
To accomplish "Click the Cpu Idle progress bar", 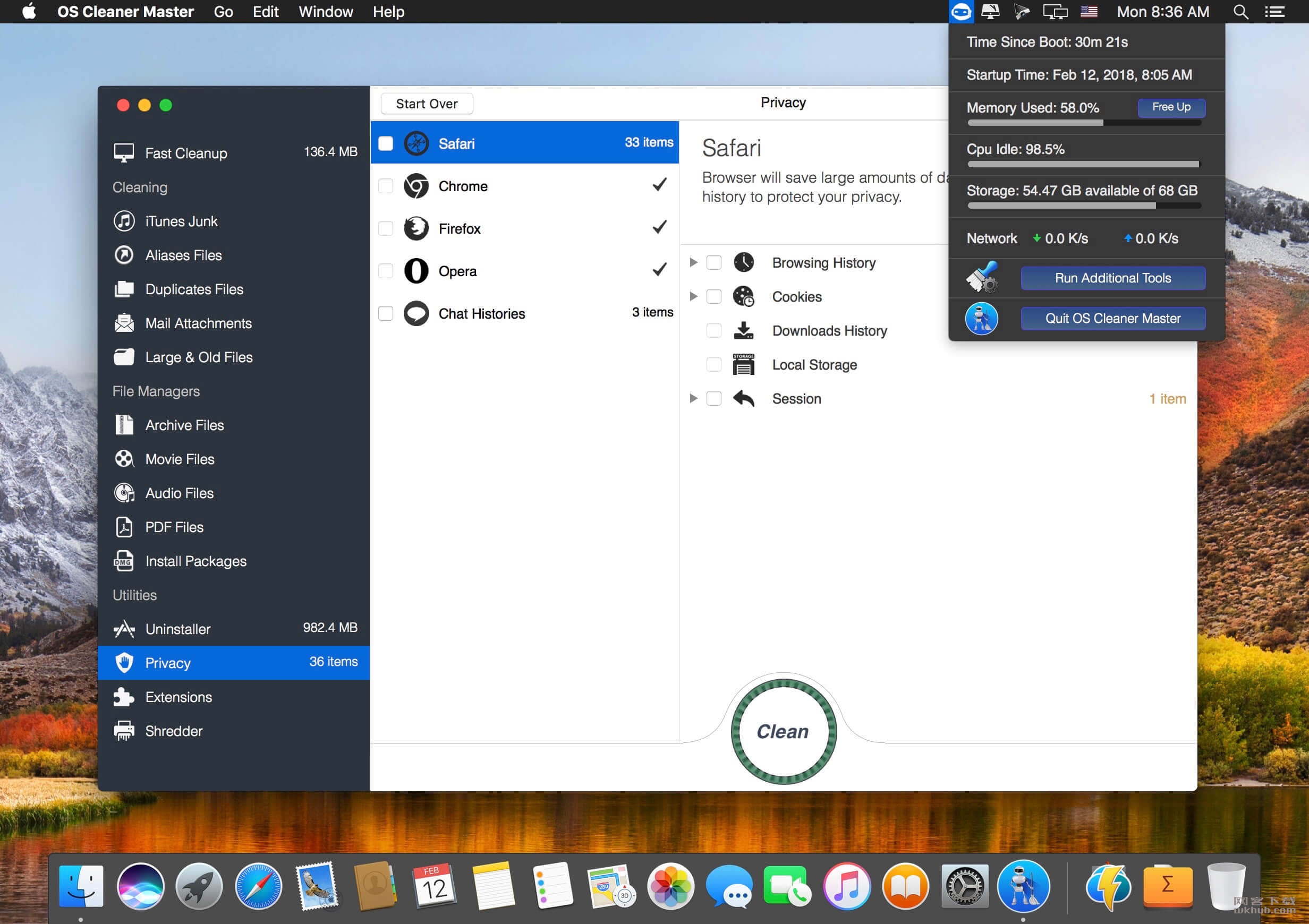I will tap(1084, 164).
